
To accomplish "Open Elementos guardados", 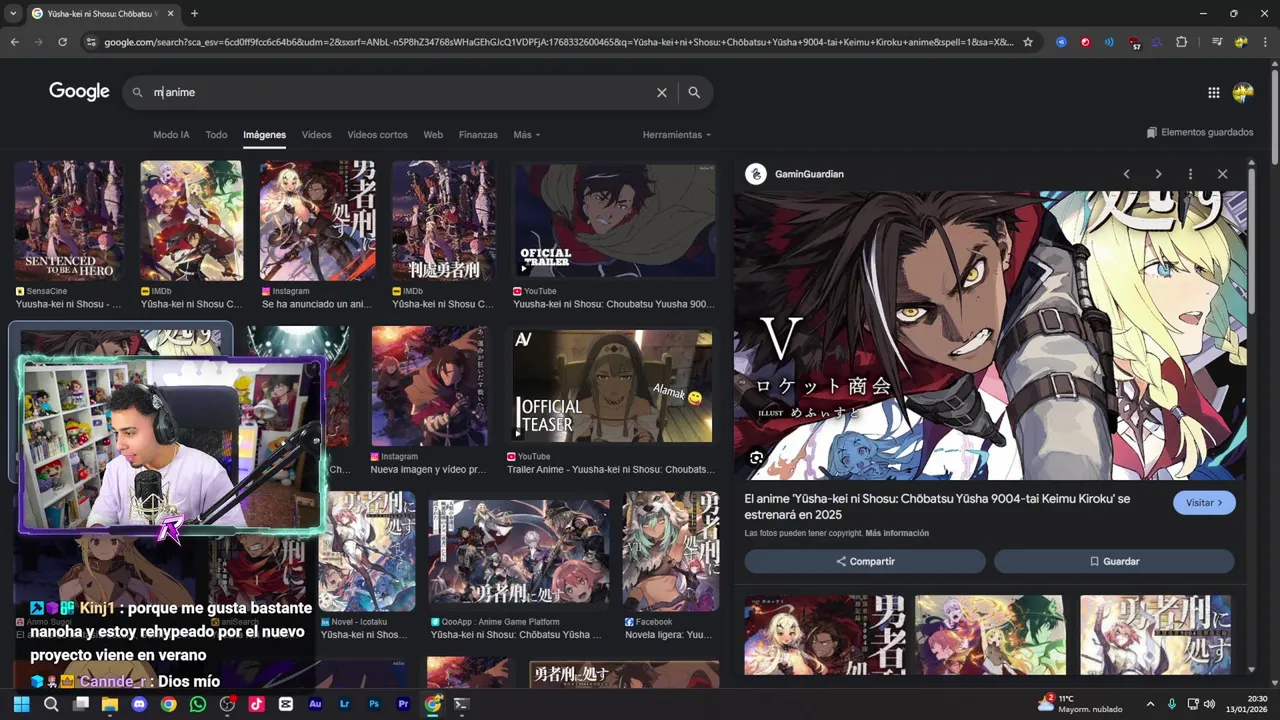I will (1199, 132).
